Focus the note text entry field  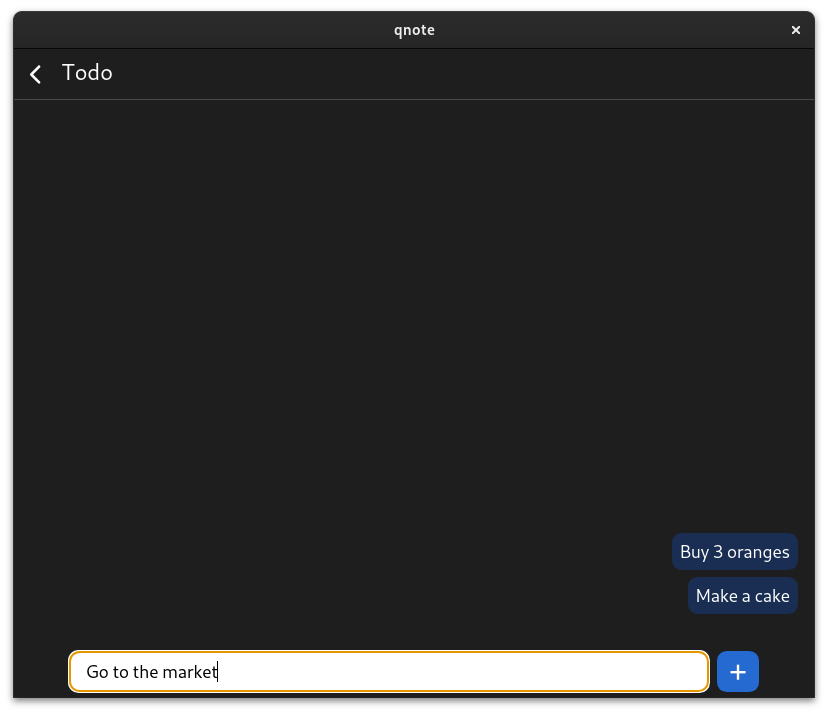pyautogui.click(x=389, y=672)
